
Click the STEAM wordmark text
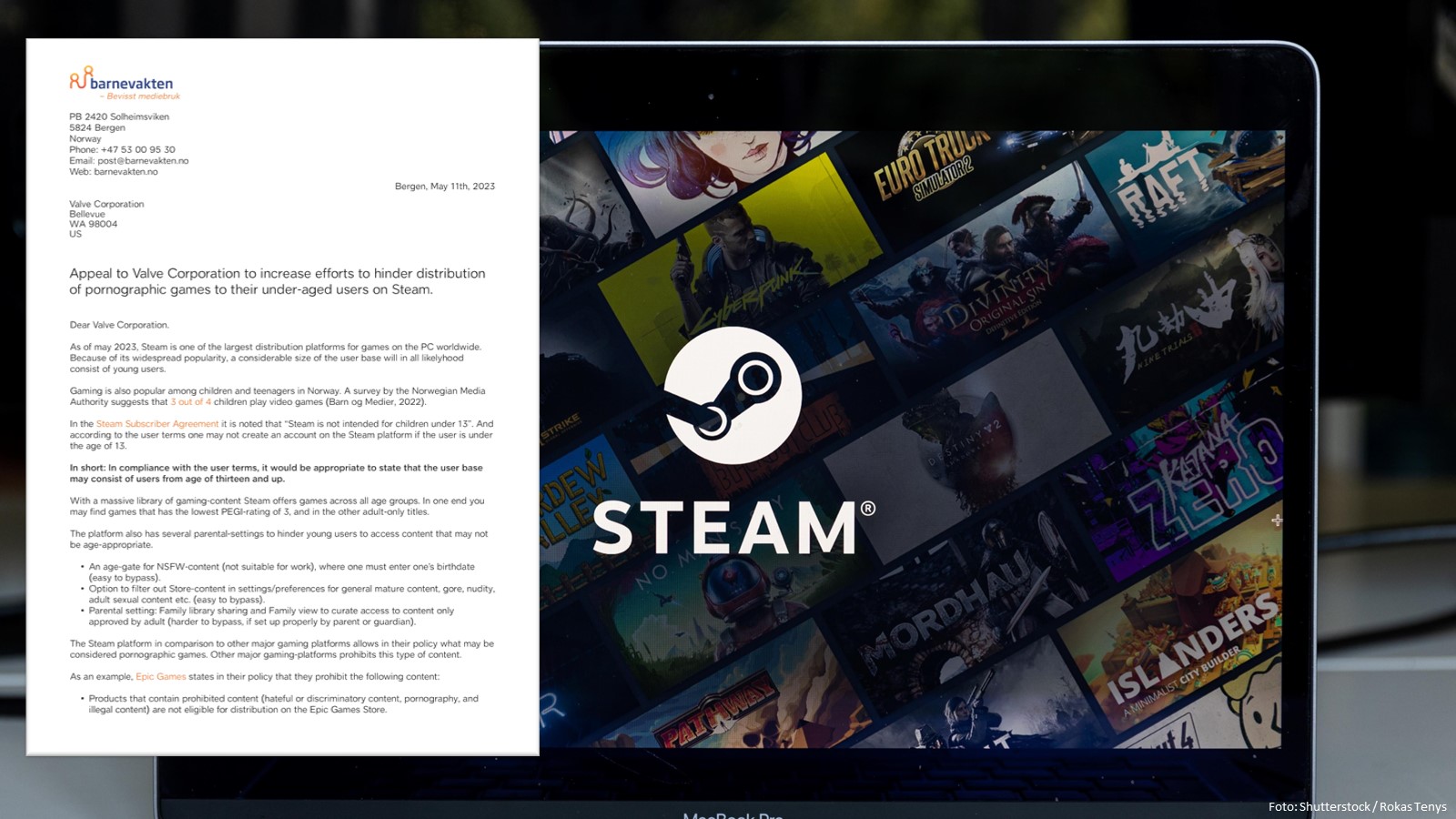click(x=728, y=528)
